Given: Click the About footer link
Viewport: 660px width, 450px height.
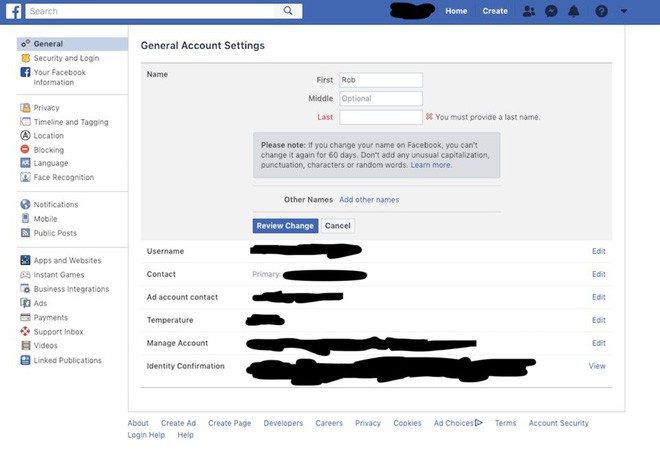Looking at the screenshot, I should coord(138,423).
